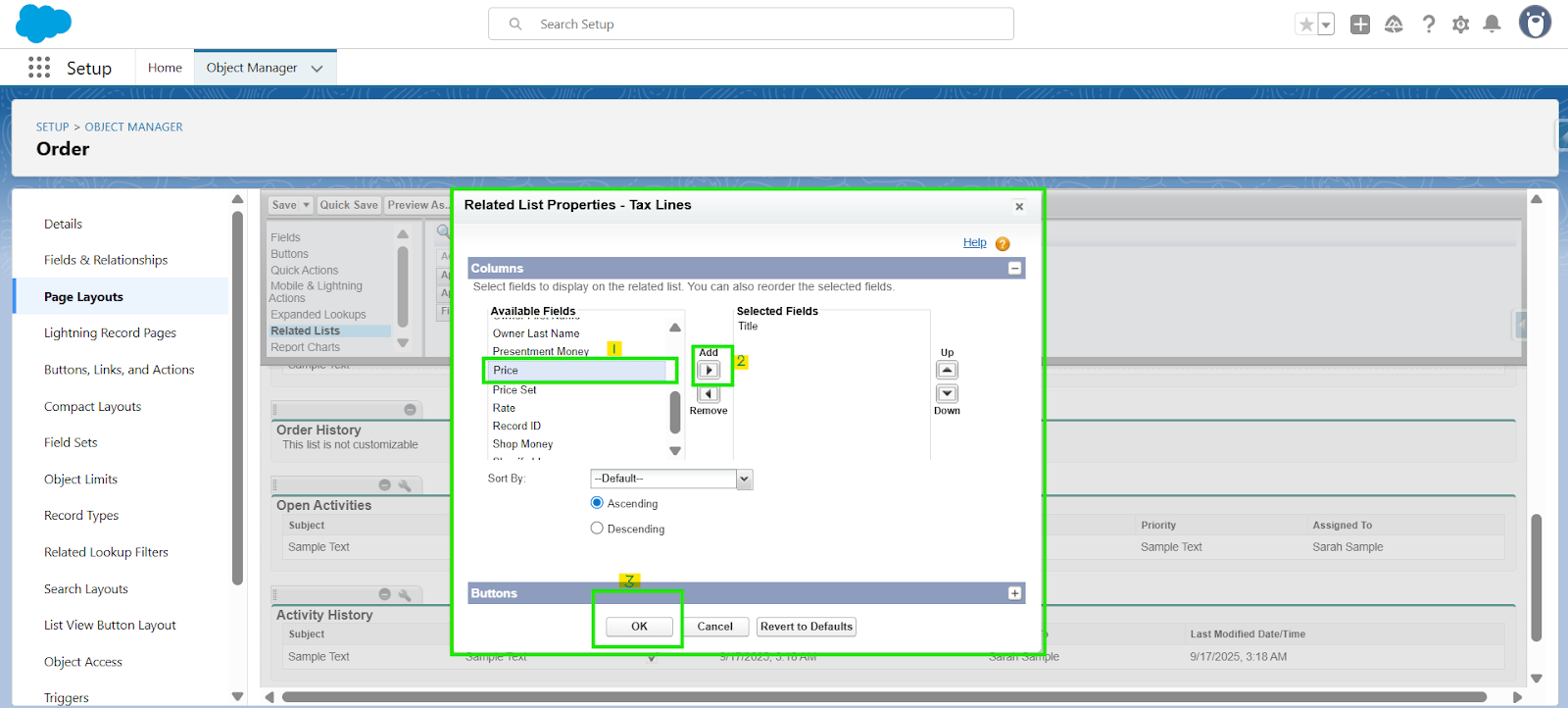Select Title in Selected Fields
Screen dimensions: 1568x708
748,327
